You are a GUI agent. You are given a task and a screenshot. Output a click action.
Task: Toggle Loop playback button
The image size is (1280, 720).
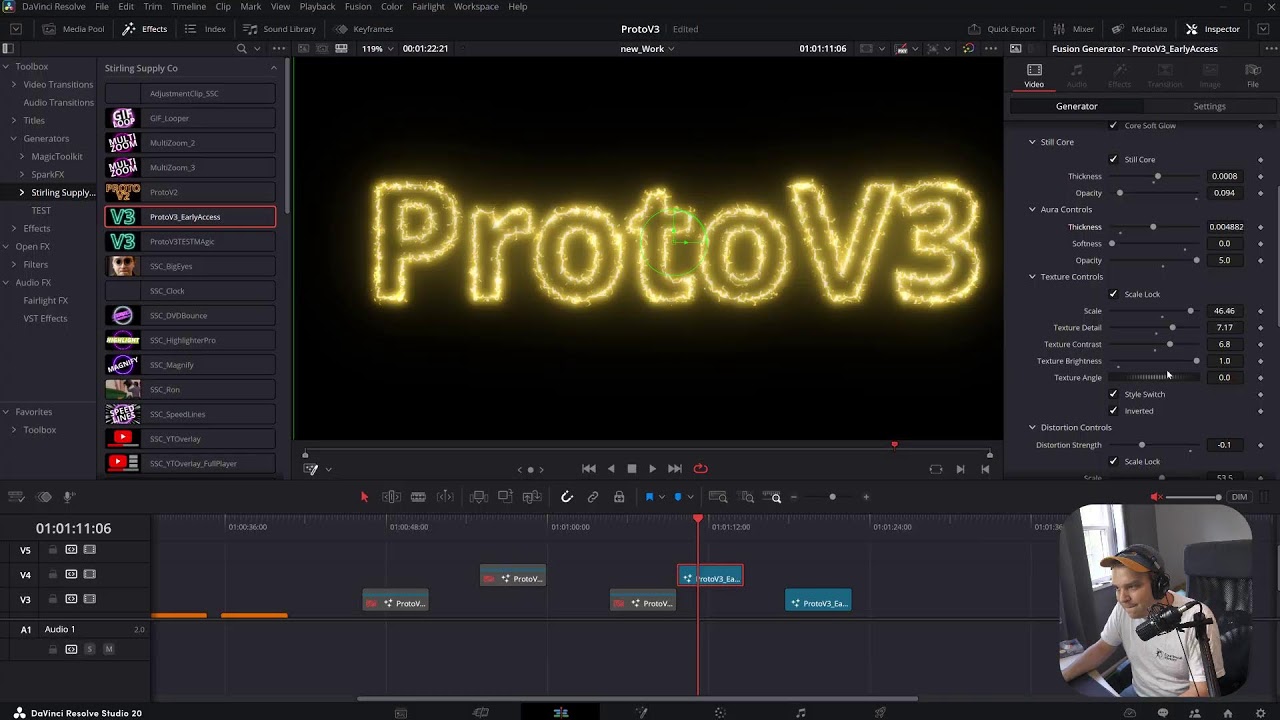tap(701, 468)
